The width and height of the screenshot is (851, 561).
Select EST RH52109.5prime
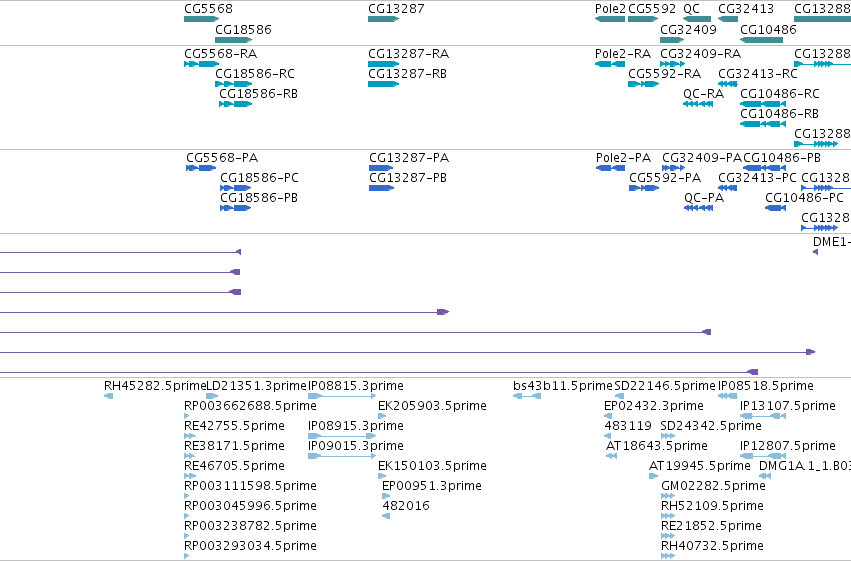click(668, 517)
